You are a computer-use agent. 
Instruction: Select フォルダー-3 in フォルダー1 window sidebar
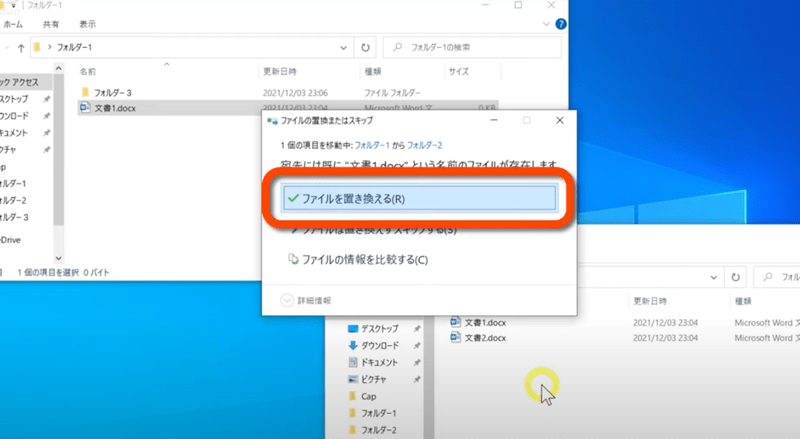(x=14, y=217)
